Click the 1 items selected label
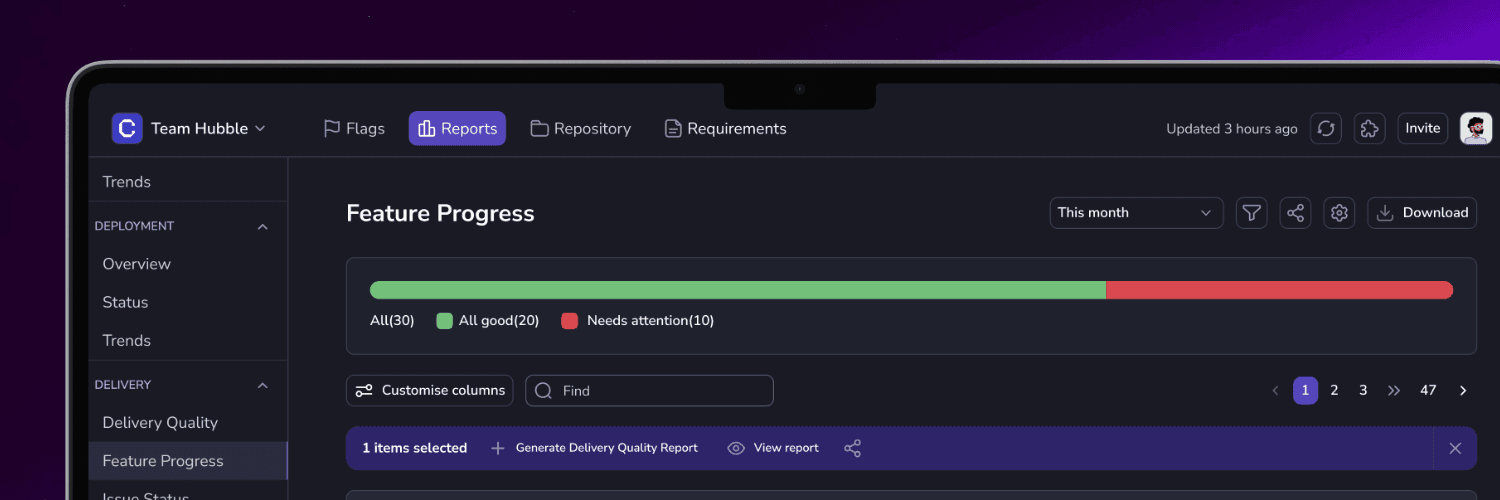1500x500 pixels. click(414, 448)
